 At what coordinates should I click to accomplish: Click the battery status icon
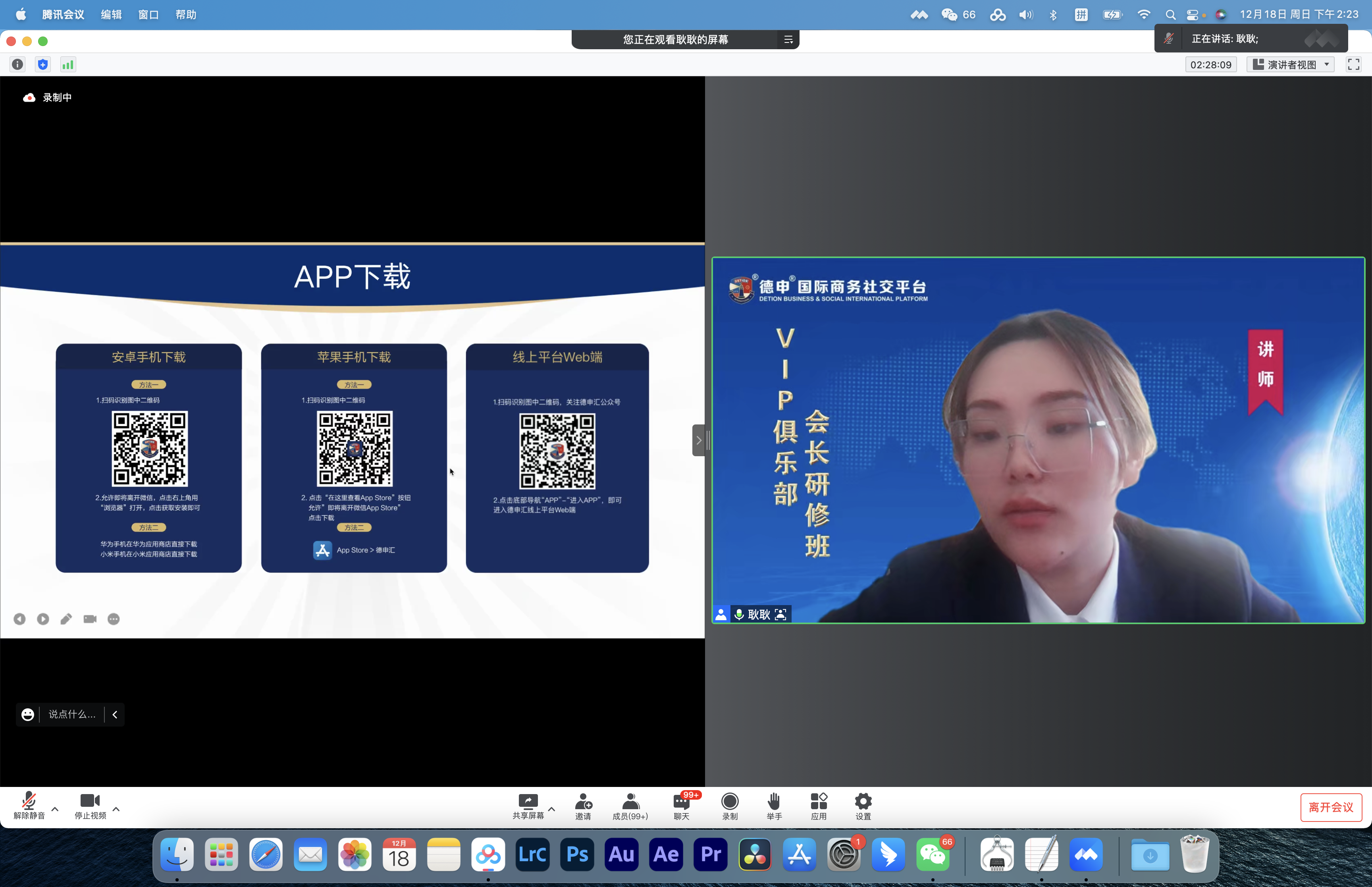tap(1112, 14)
